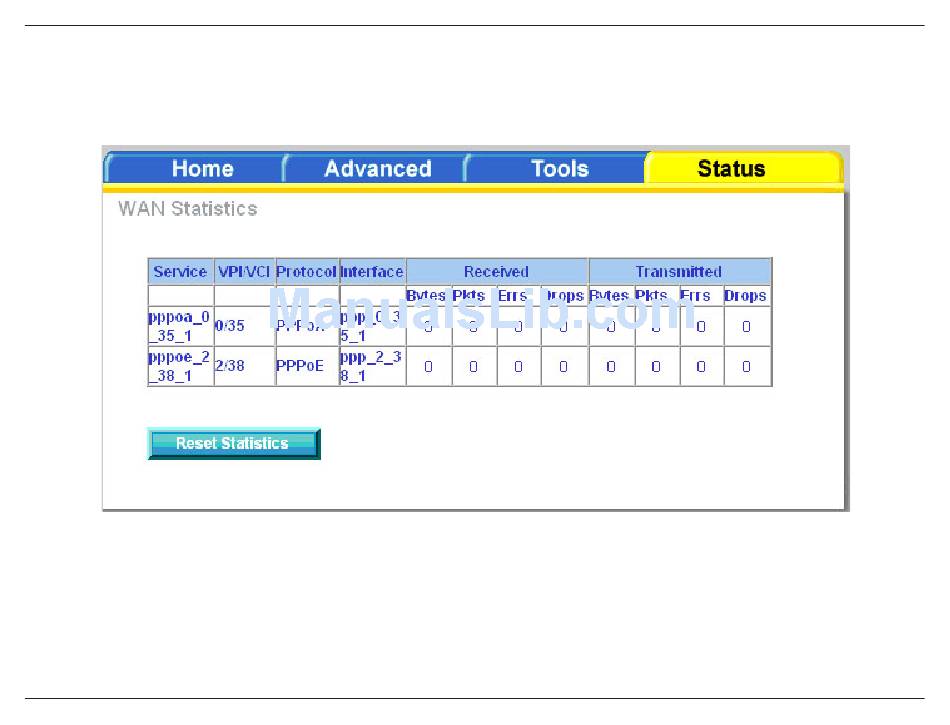Image resolution: width=950 pixels, height=725 pixels.
Task: Click the Errs subheader under Received
Action: pyautogui.click(x=513, y=296)
